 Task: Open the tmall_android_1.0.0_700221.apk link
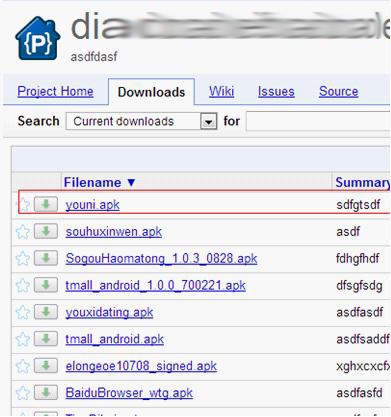point(156,286)
